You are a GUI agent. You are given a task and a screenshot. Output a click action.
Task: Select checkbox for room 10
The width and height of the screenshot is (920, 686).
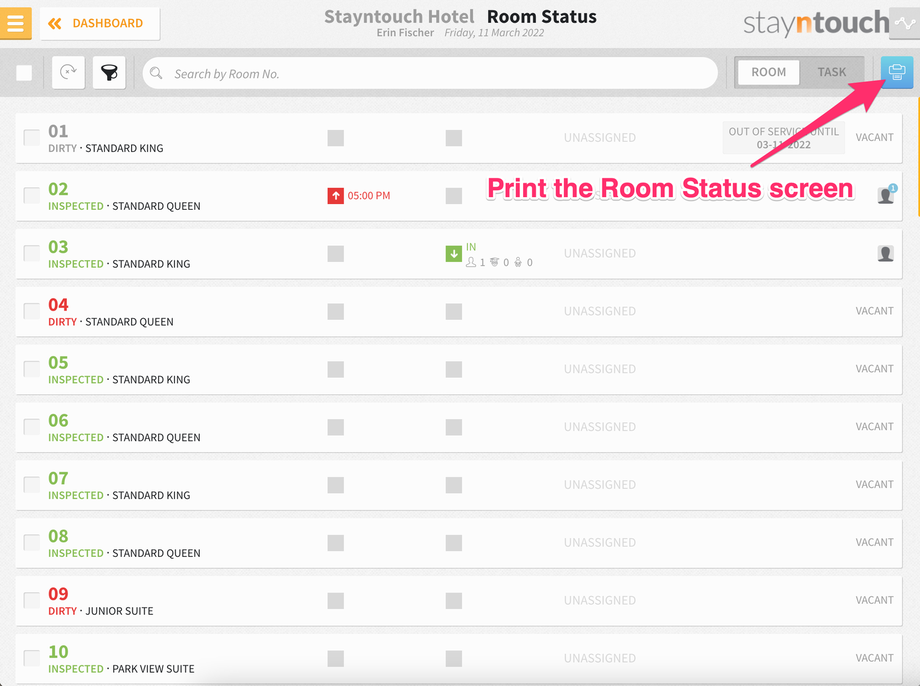click(x=32, y=658)
